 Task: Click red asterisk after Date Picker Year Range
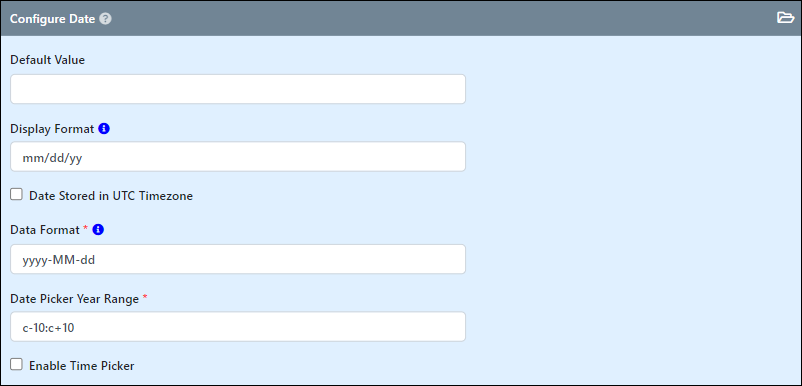tap(145, 298)
